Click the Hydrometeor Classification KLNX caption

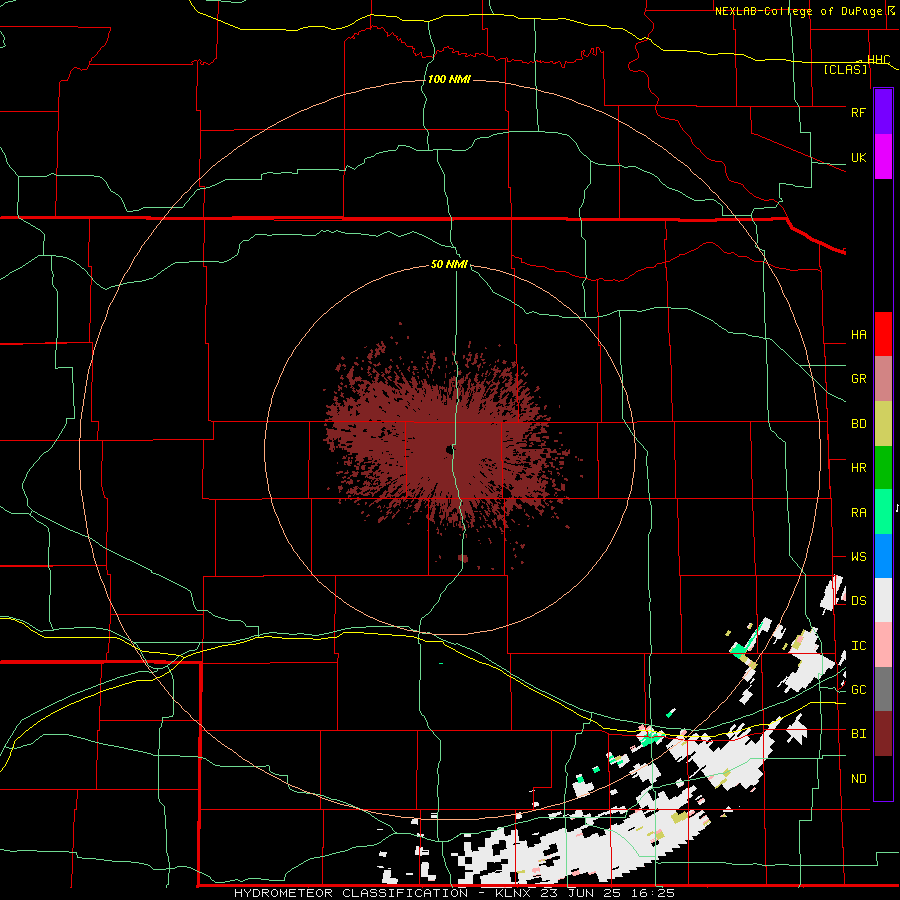[454, 893]
